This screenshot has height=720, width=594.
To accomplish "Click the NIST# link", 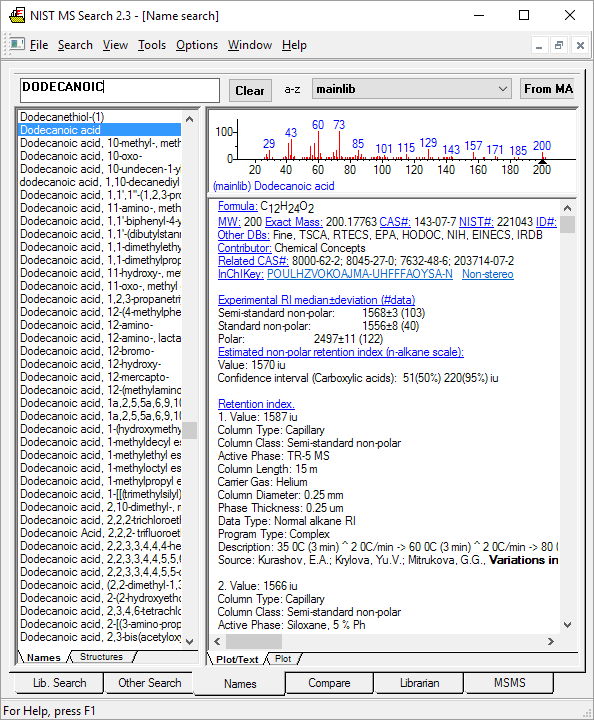I will 476,222.
